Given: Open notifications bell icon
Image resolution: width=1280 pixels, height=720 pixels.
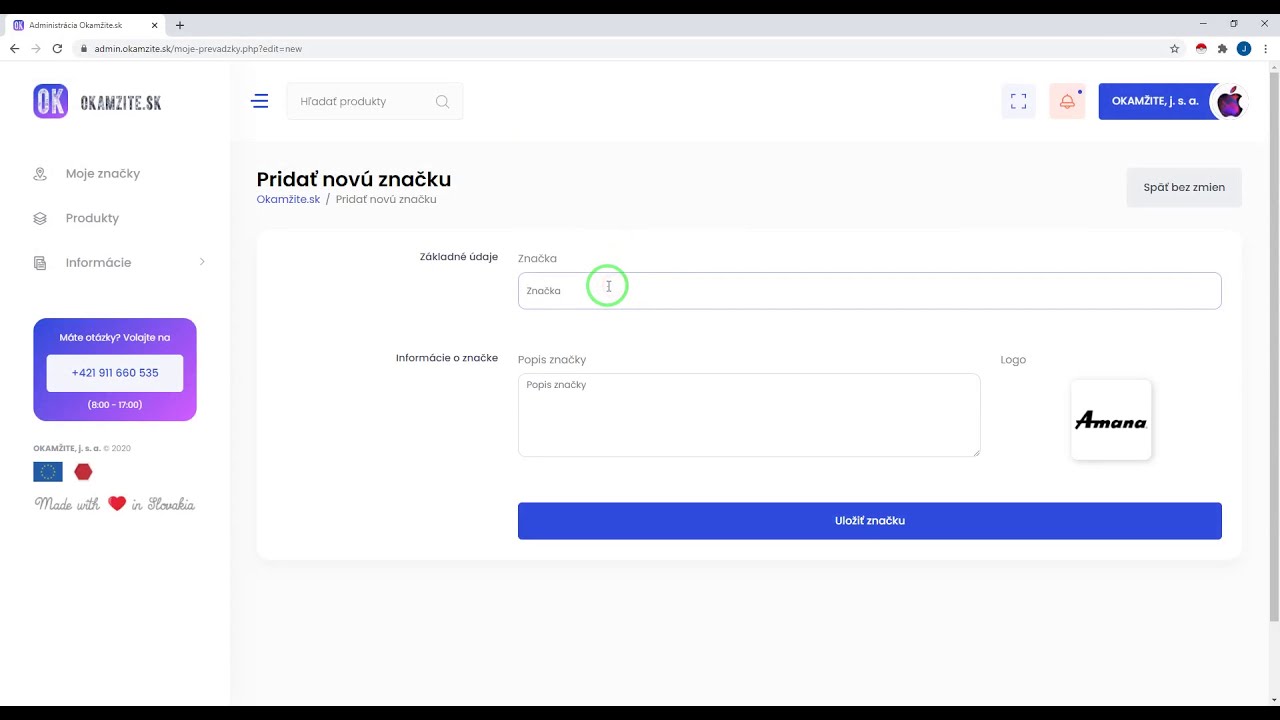Looking at the screenshot, I should [x=1067, y=101].
